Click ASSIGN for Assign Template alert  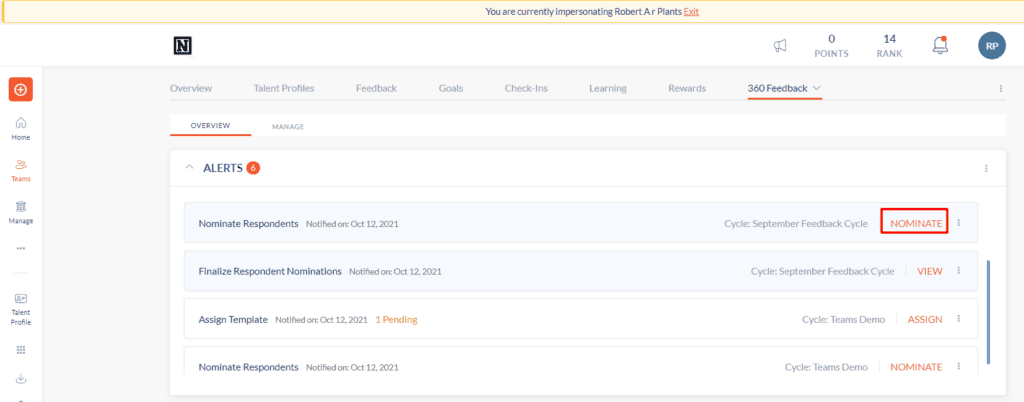point(925,319)
